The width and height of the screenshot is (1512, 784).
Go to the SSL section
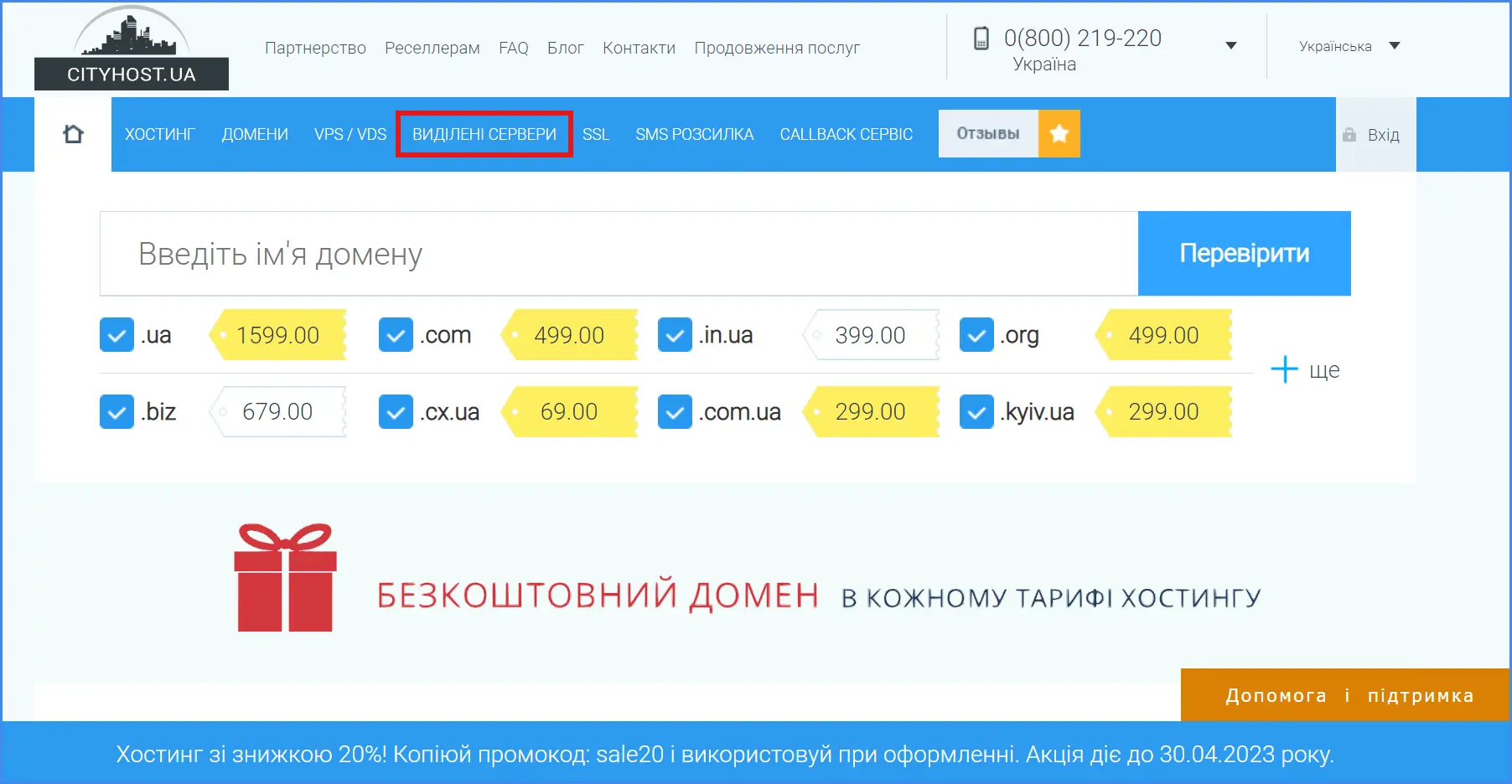click(596, 134)
